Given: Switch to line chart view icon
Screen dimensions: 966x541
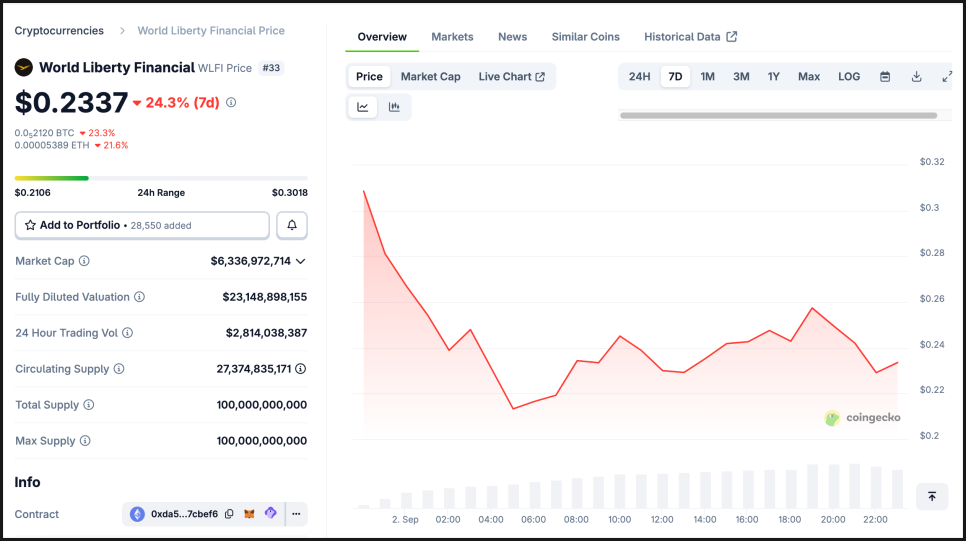Looking at the screenshot, I should pos(363,107).
